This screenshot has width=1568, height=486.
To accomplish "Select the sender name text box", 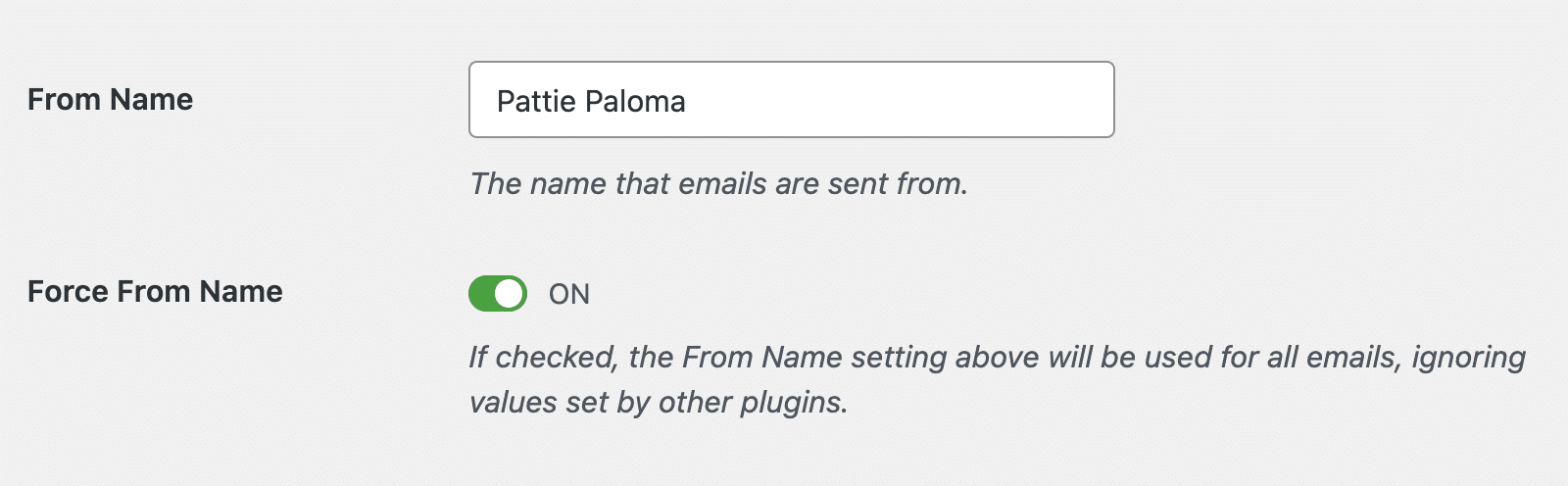I will (791, 100).
